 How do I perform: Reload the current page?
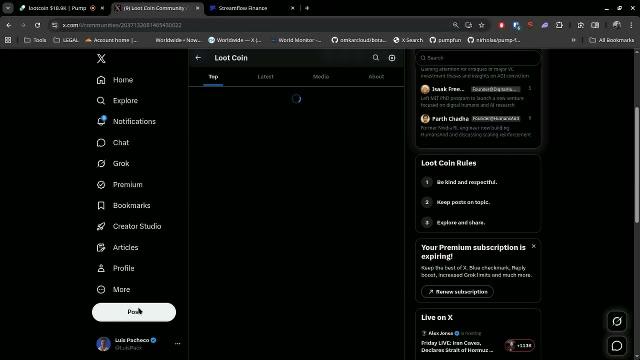38,25
